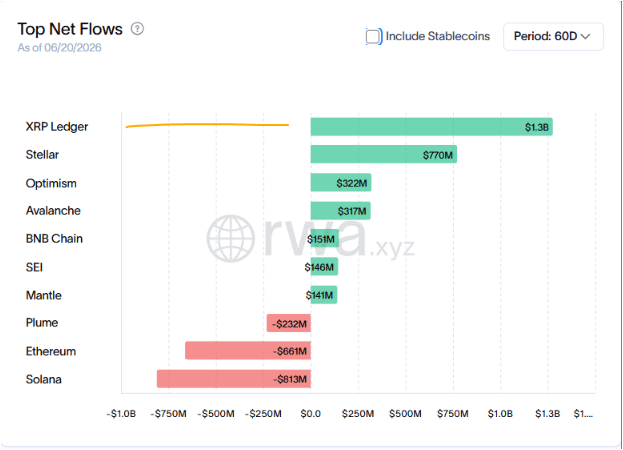The image size is (623, 450).
Task: Click the Optimism row label
Action: coord(51,183)
